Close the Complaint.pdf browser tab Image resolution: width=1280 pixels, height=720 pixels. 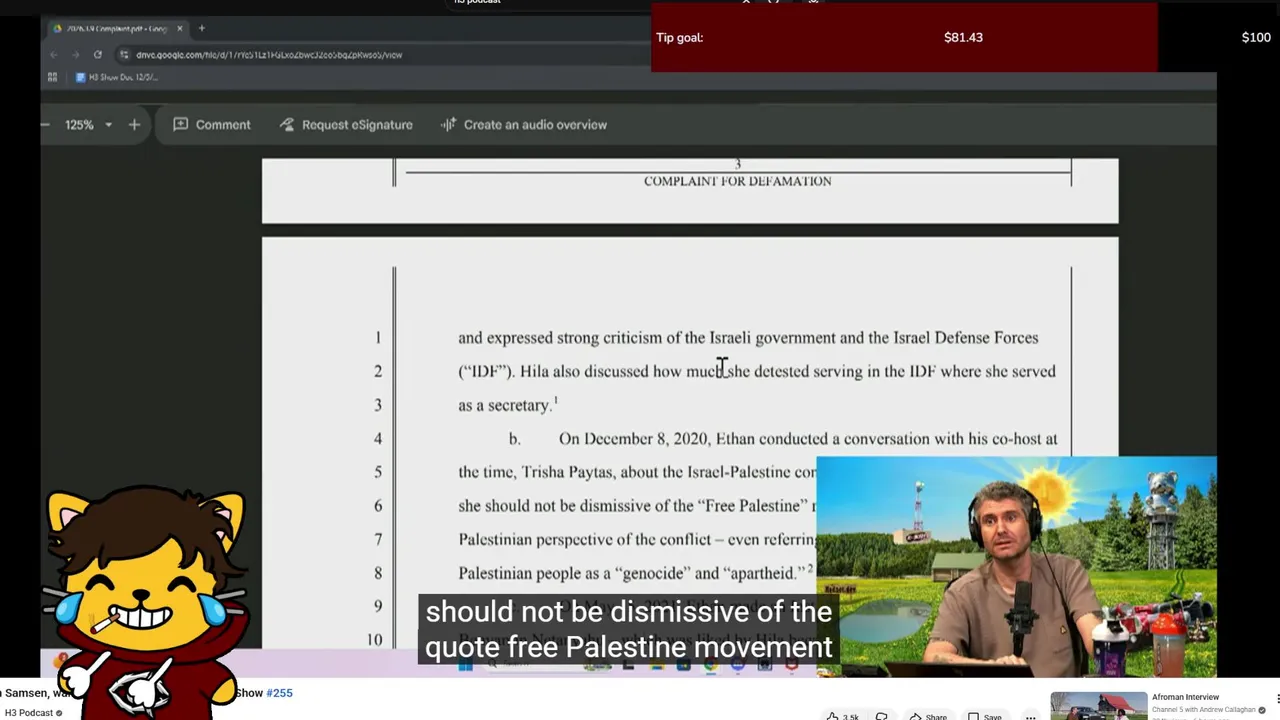click(180, 28)
